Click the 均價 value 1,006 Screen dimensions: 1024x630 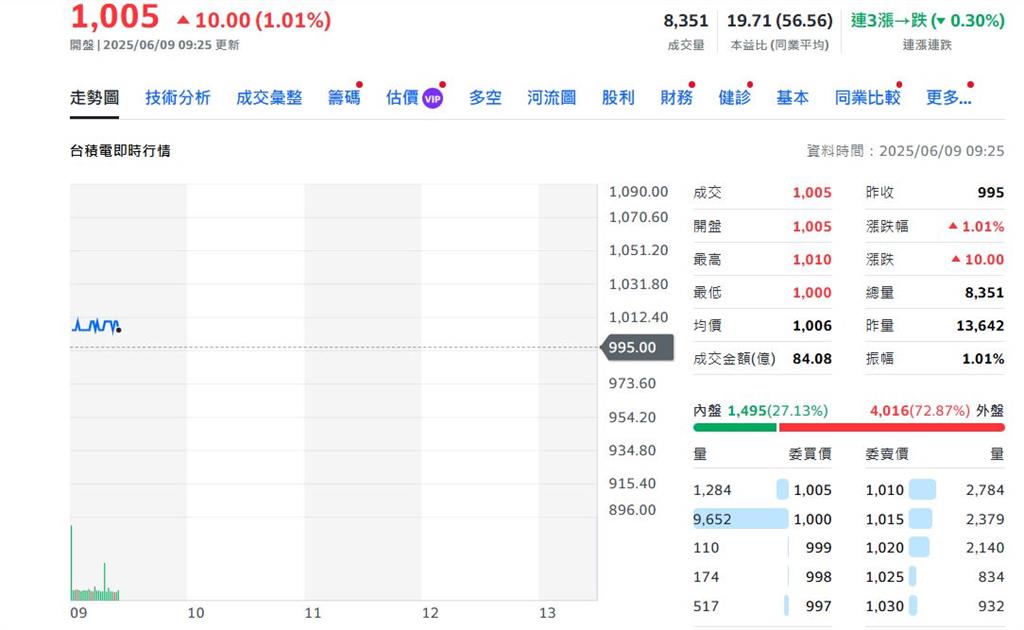[x=812, y=326]
